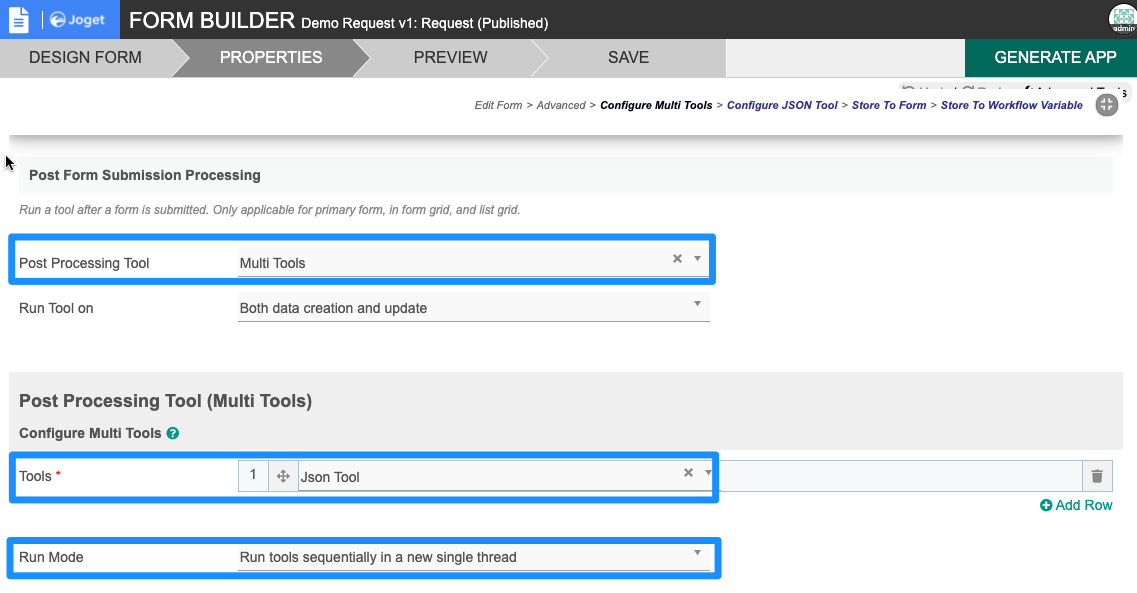Go to the Preview step
The width and height of the screenshot is (1137, 593).
click(x=450, y=58)
